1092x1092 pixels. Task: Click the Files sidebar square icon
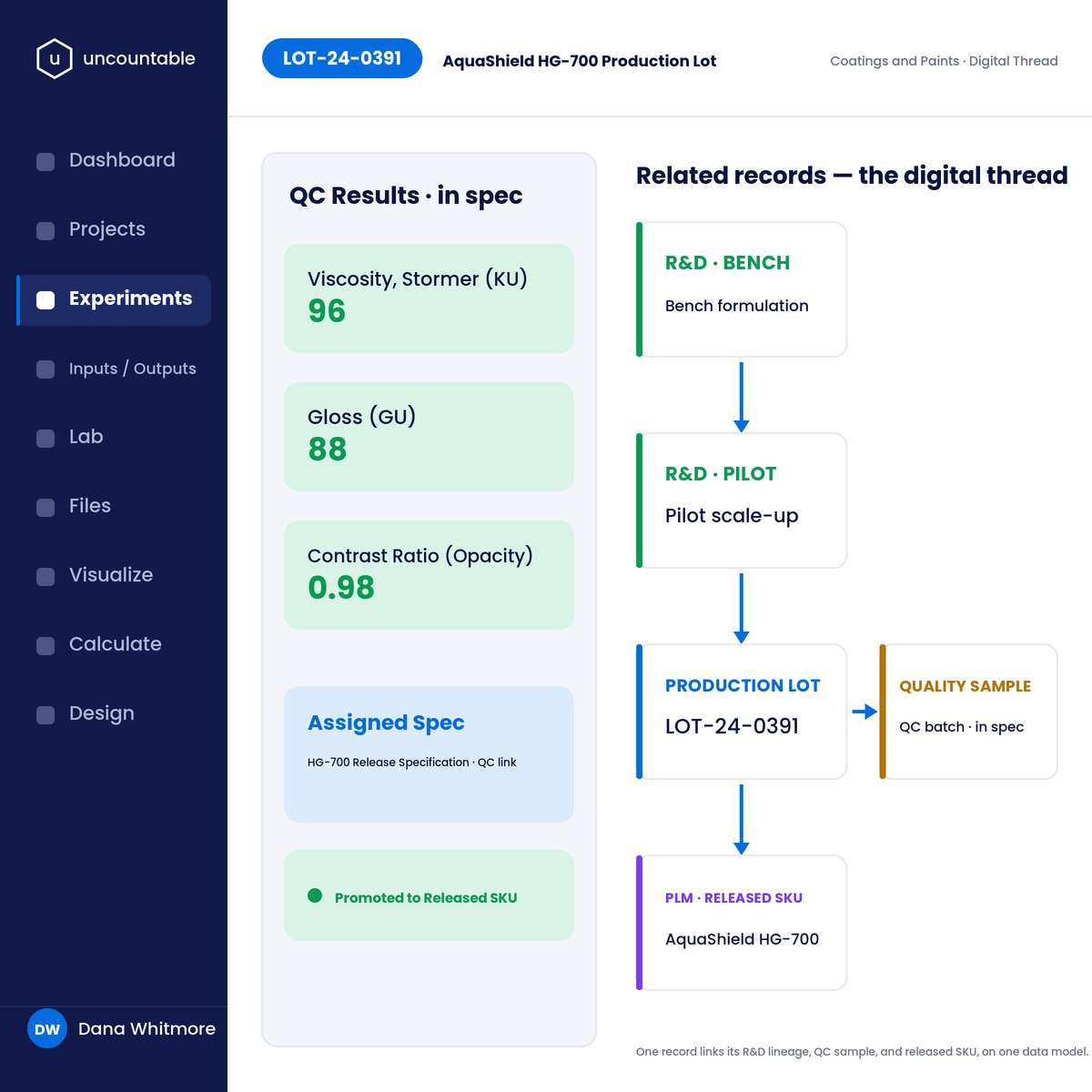[45, 508]
